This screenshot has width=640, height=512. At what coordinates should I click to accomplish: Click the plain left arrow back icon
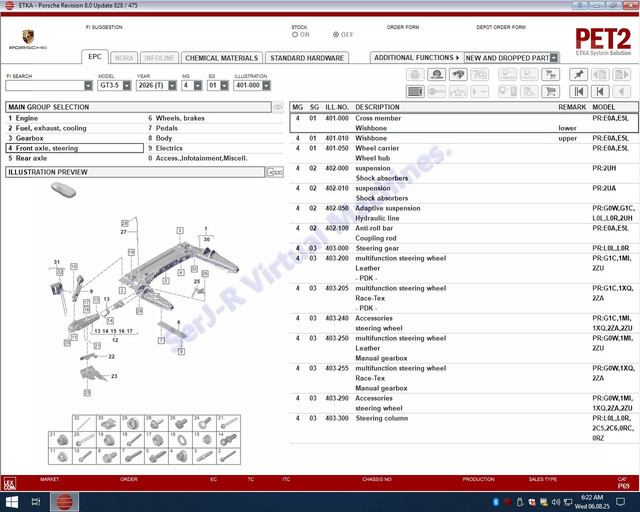(621, 91)
